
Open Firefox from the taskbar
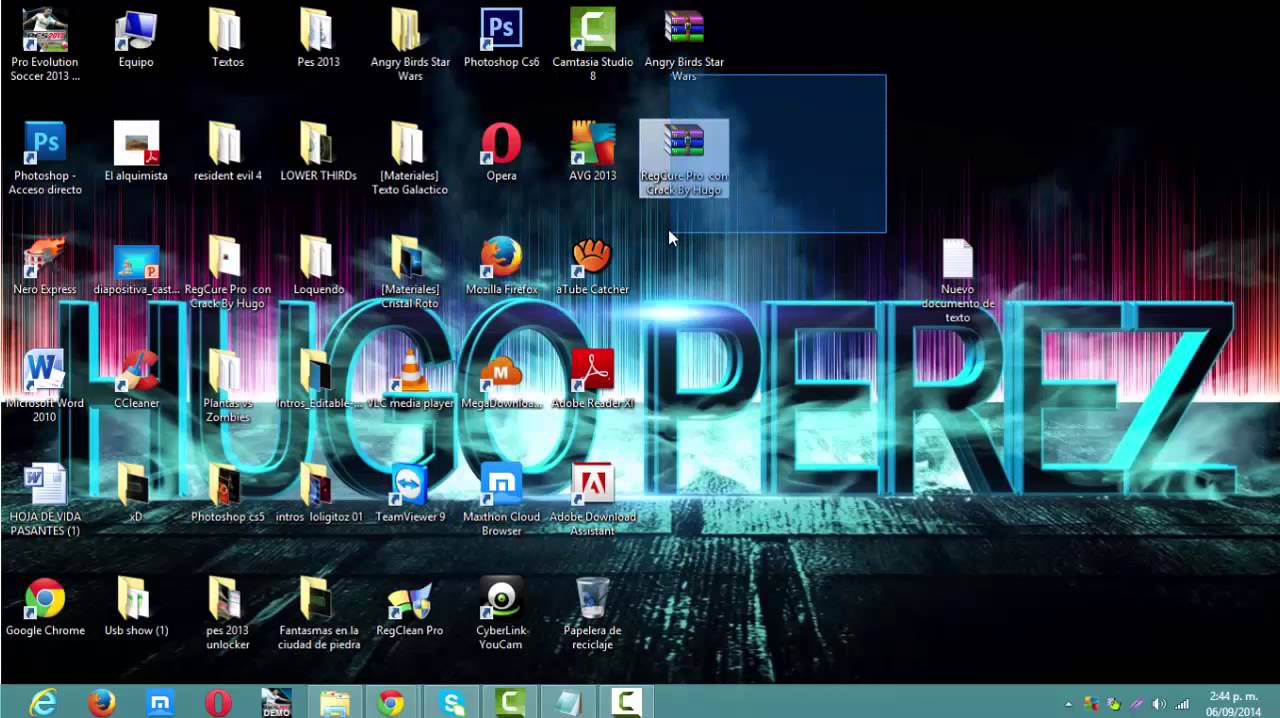tap(101, 702)
